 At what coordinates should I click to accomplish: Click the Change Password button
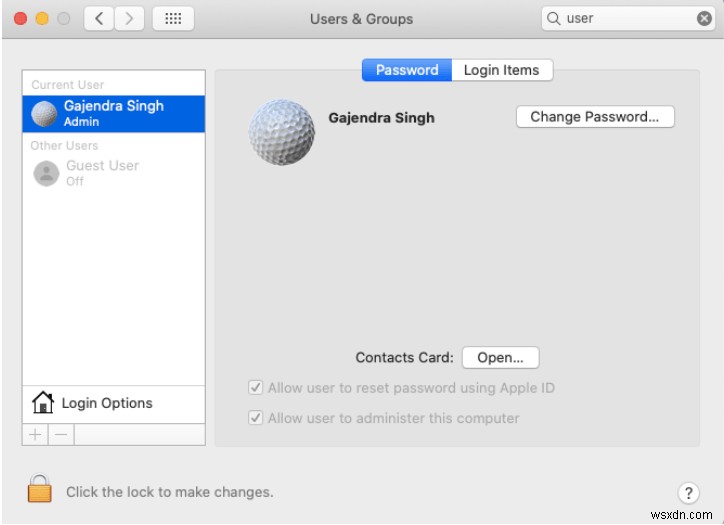595,116
